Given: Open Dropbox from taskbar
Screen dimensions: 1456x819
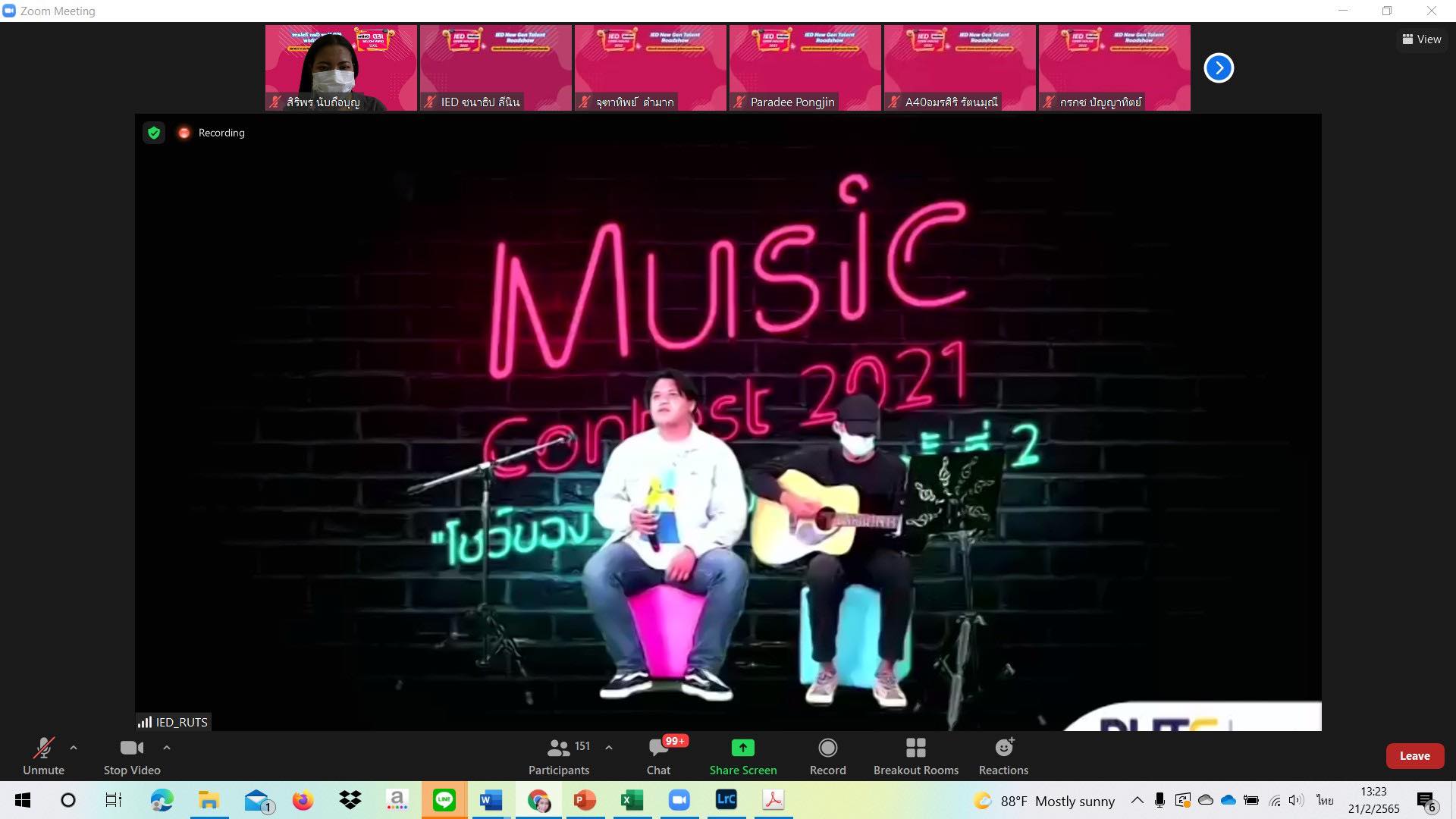Looking at the screenshot, I should click(350, 800).
